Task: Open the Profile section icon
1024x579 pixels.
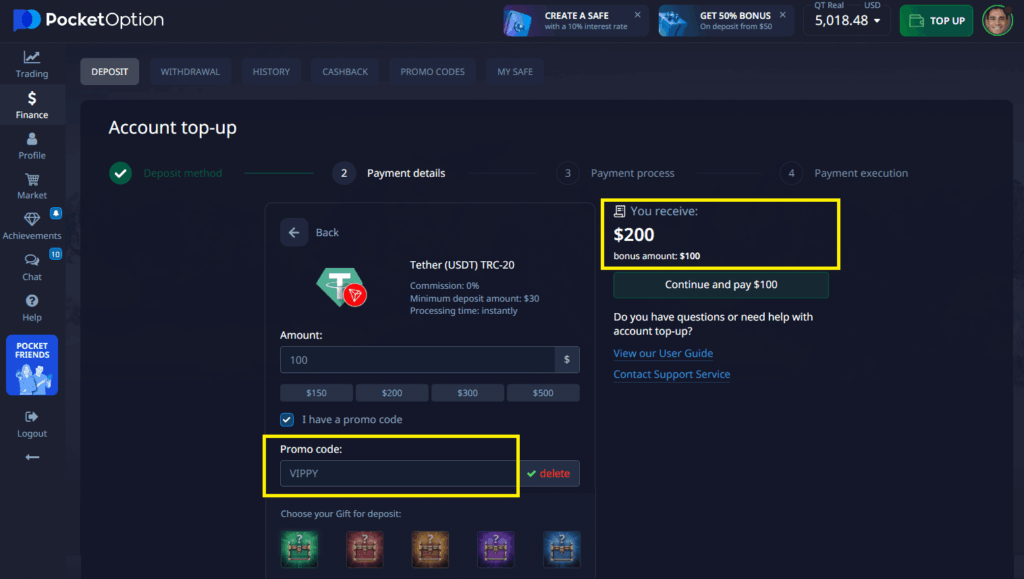Action: point(31,141)
